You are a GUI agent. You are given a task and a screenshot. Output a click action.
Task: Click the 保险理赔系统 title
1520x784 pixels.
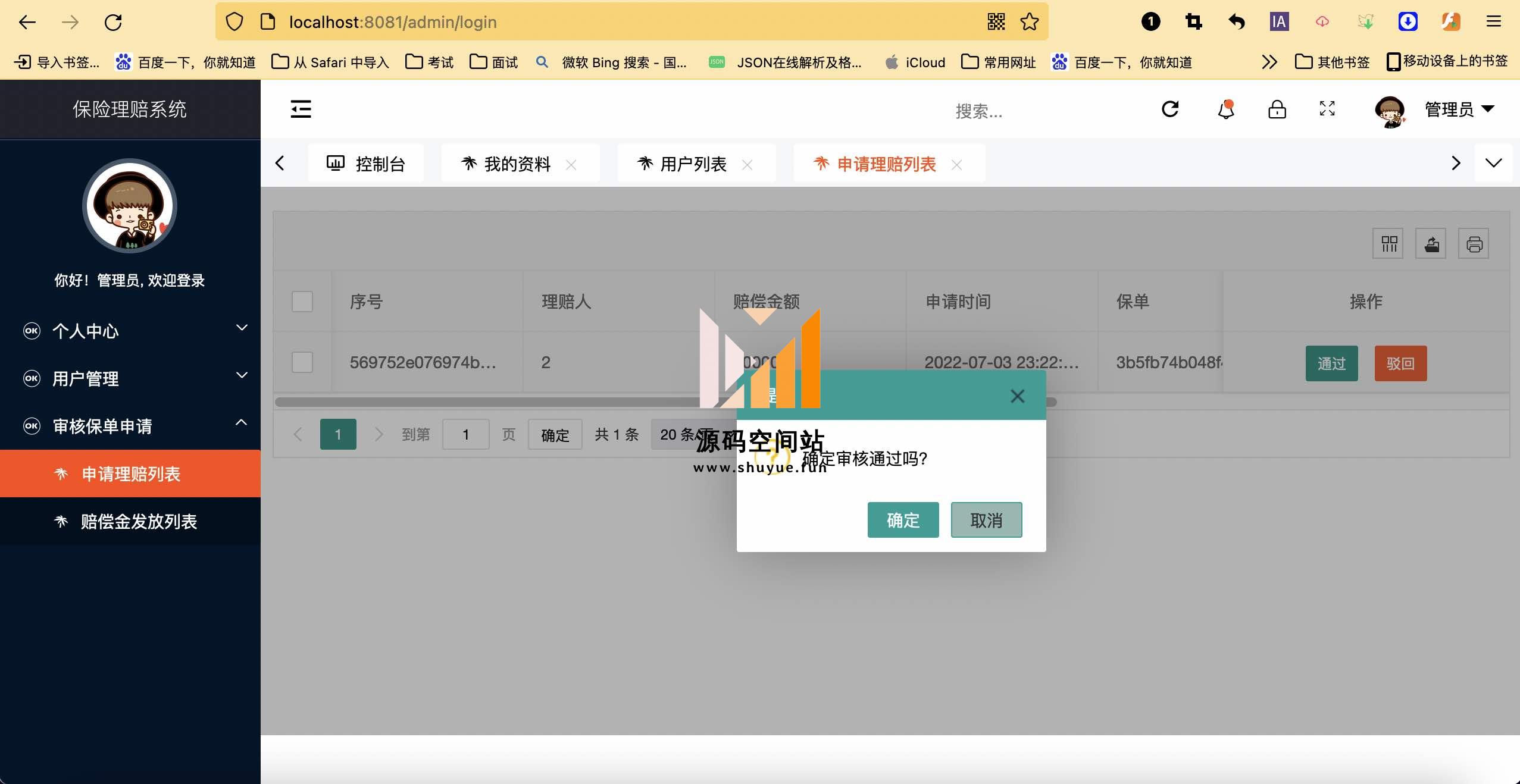(130, 109)
